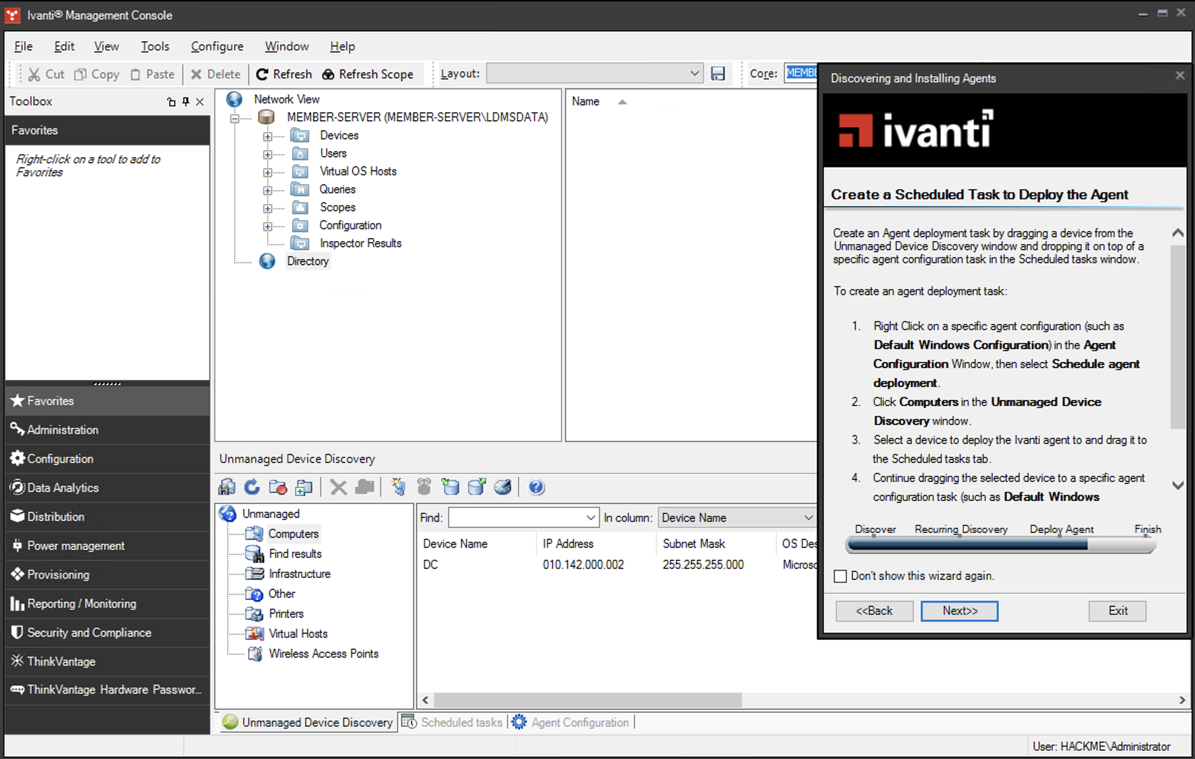Open the Reporting / Monitoring section
This screenshot has height=759, width=1195.
[x=107, y=604]
